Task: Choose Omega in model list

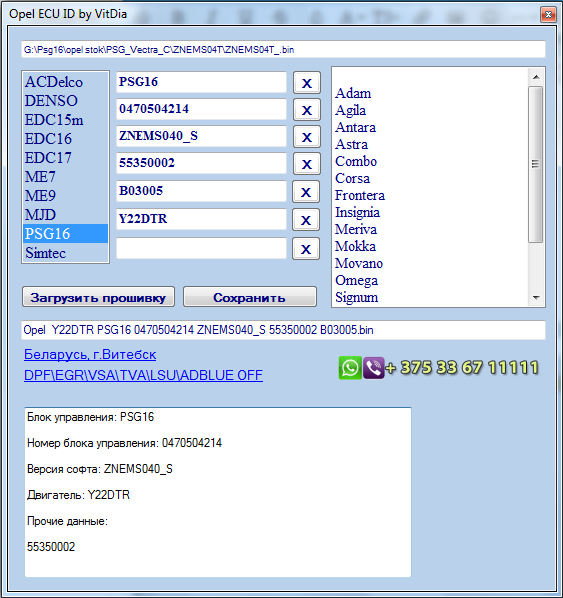Action: coord(357,280)
